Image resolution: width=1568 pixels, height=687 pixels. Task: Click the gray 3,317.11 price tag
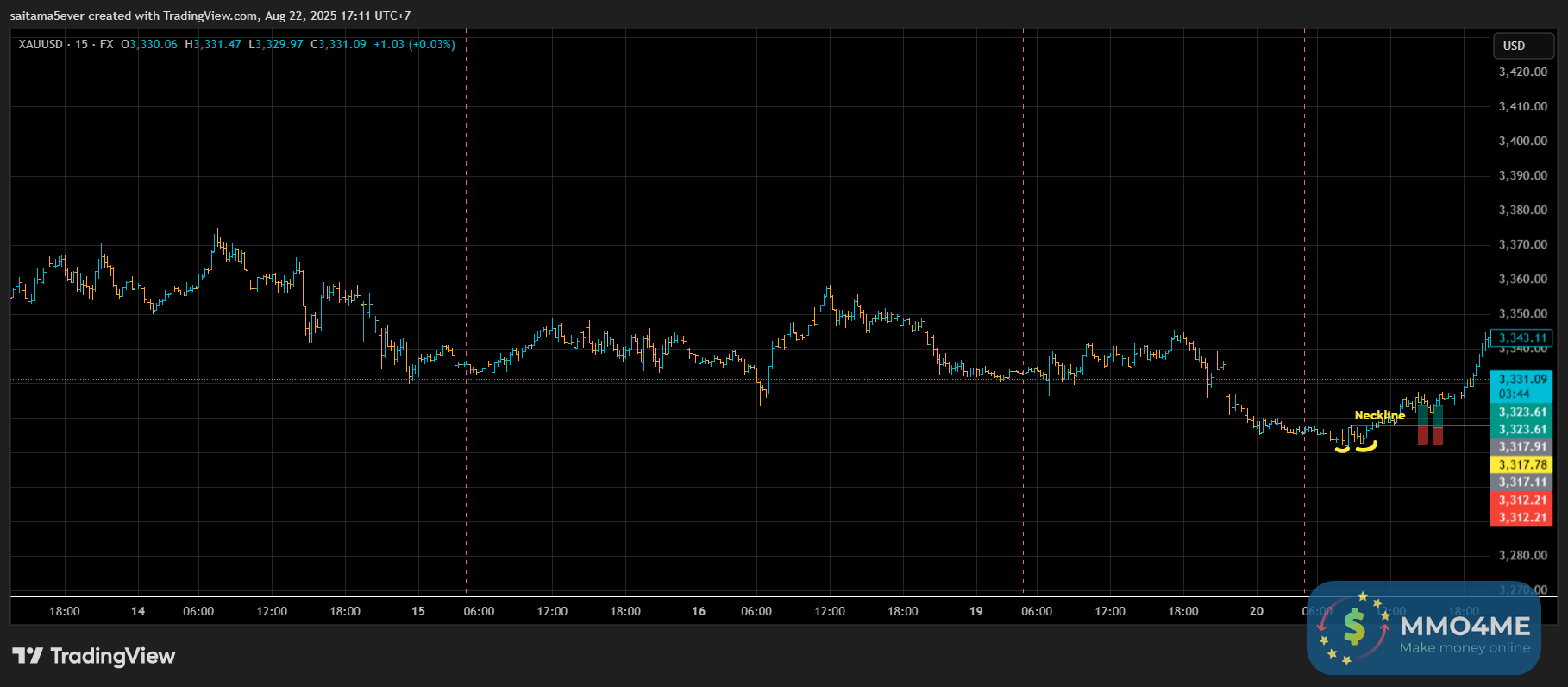(1522, 482)
